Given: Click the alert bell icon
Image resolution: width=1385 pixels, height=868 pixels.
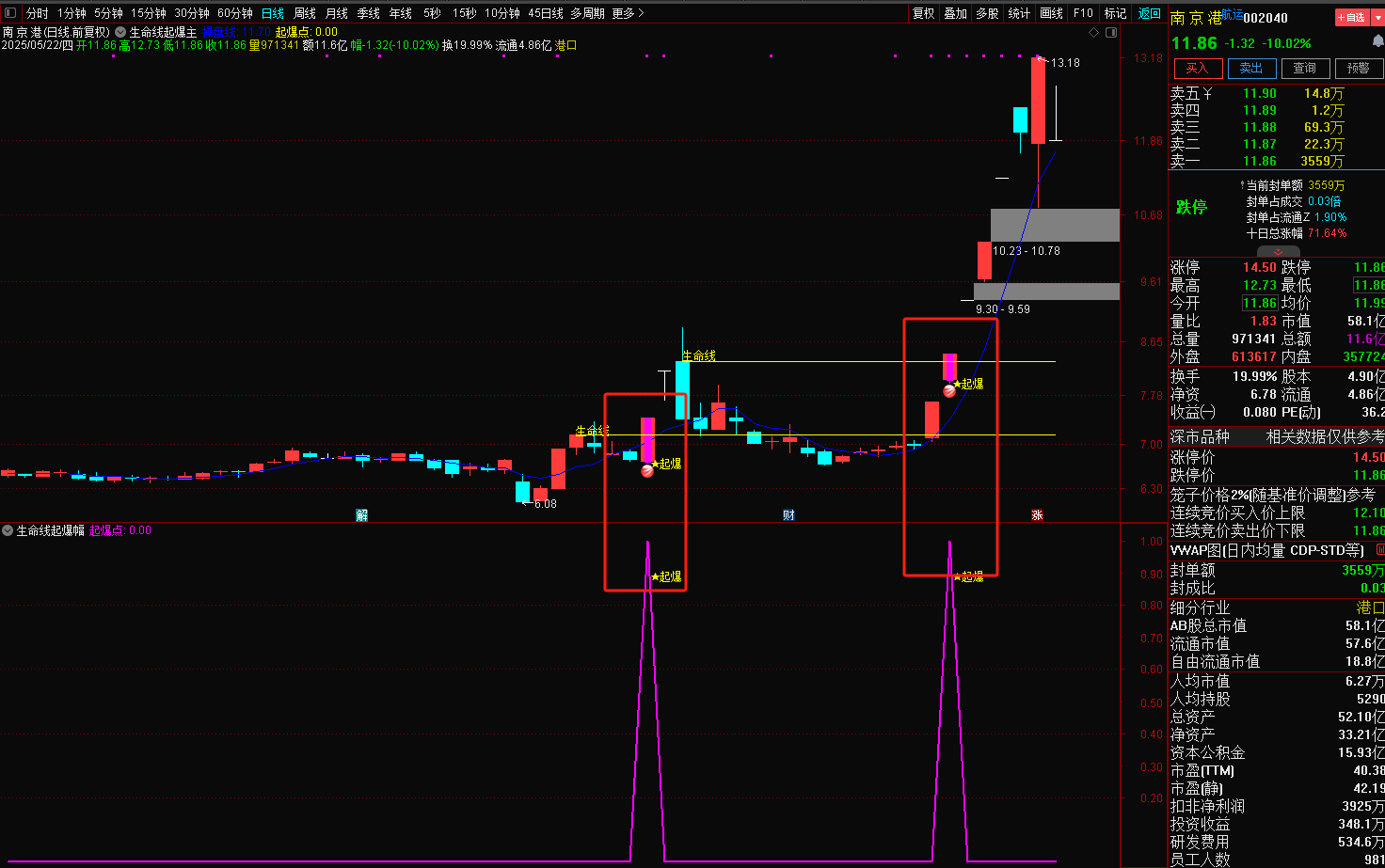Looking at the screenshot, I should pyautogui.click(x=1377, y=42).
